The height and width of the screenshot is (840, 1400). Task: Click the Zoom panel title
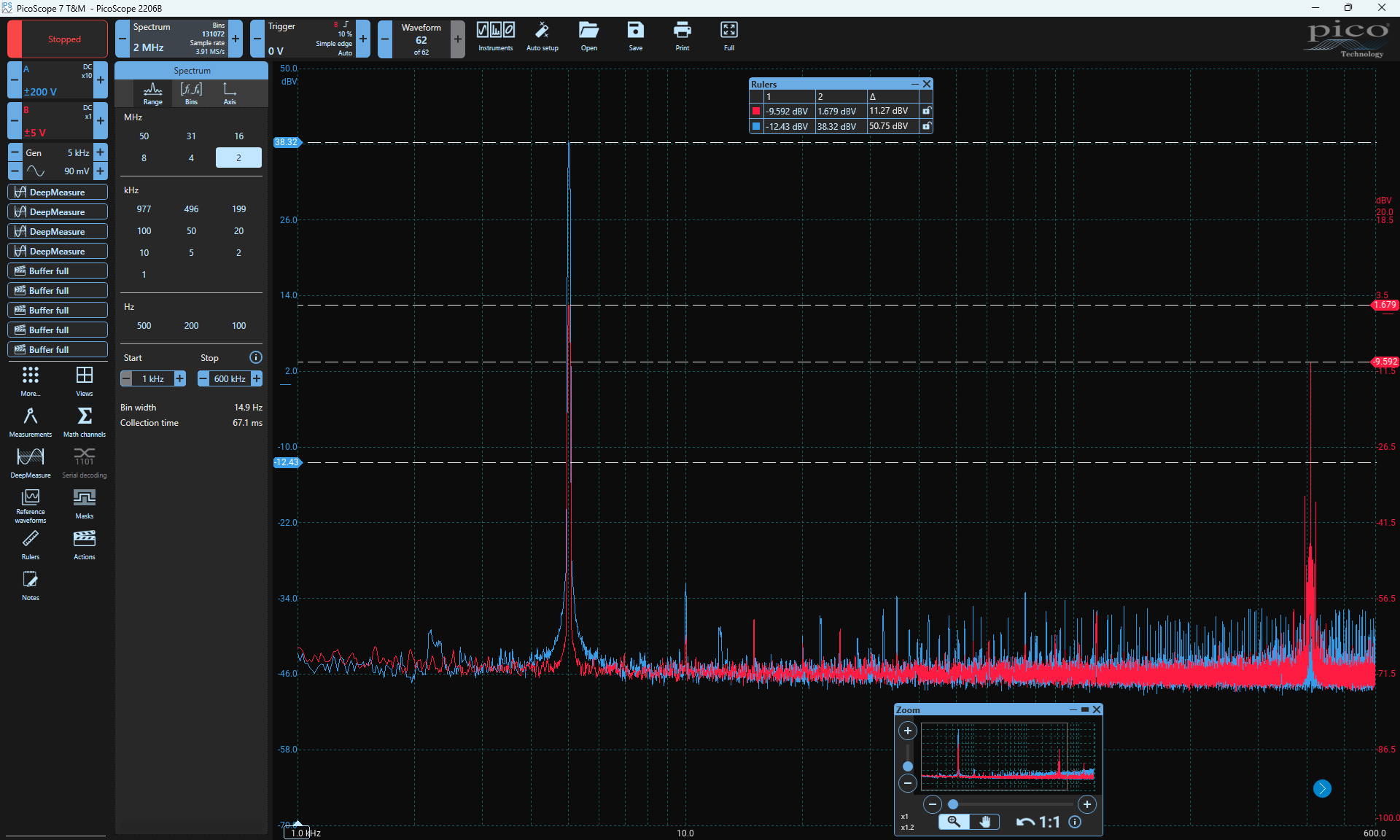(x=908, y=709)
